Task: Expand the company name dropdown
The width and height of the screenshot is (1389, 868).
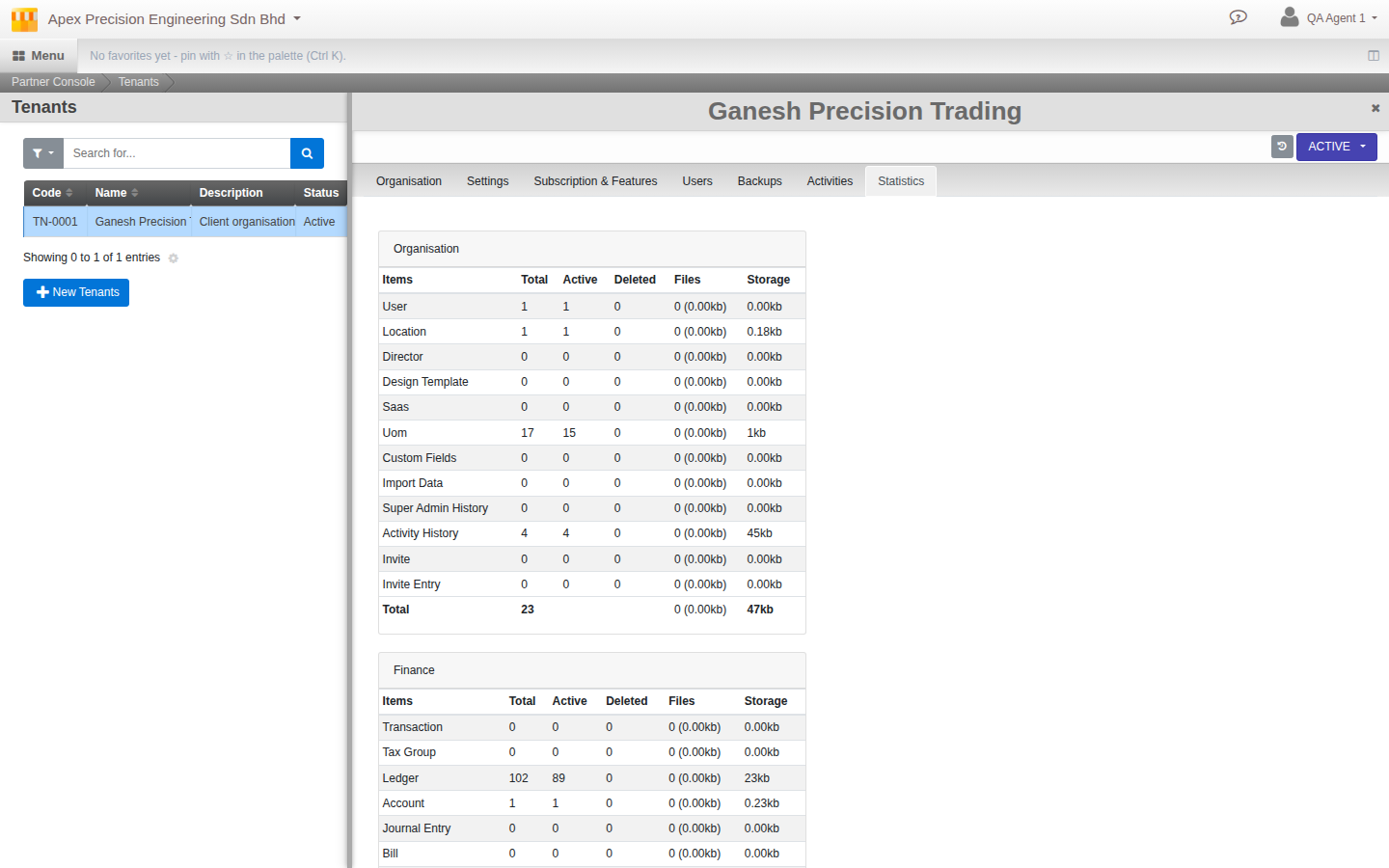Action: tap(297, 18)
